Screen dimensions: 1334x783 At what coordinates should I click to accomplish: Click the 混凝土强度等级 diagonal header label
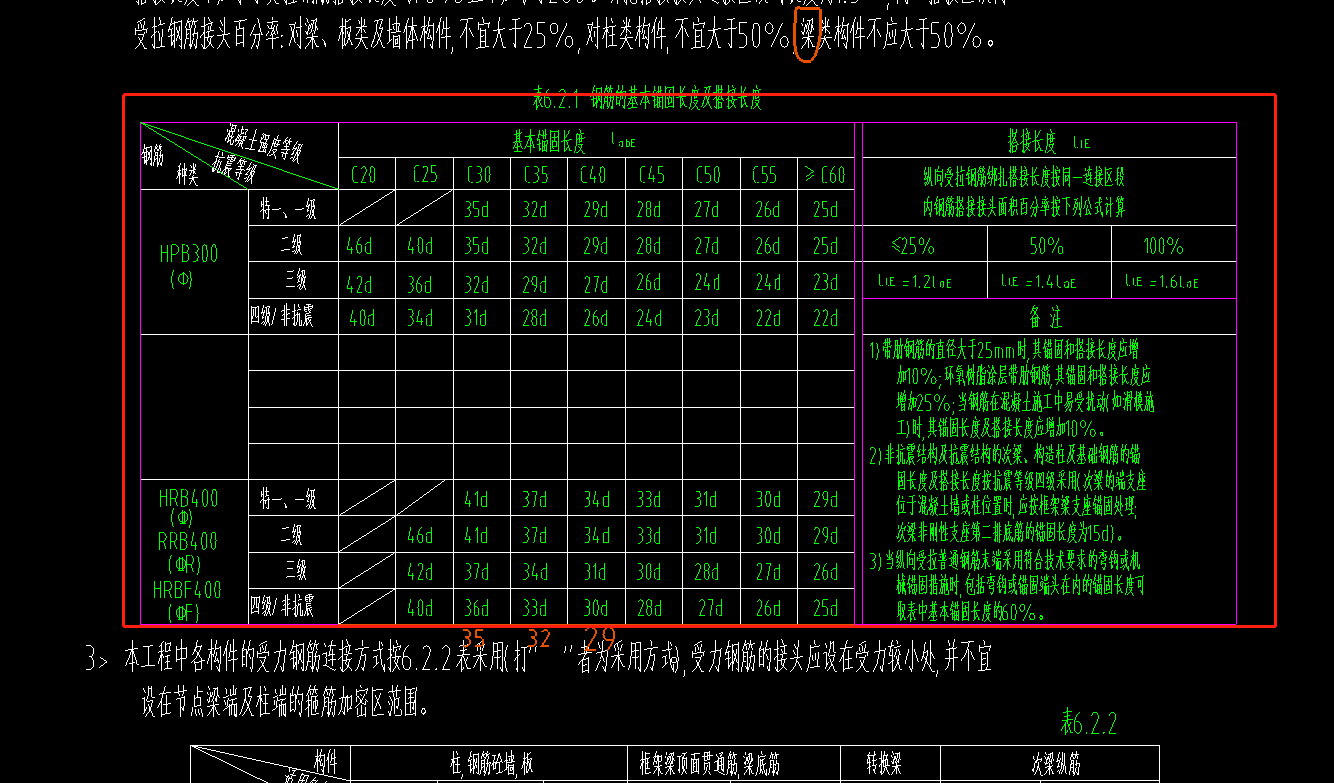[263, 143]
